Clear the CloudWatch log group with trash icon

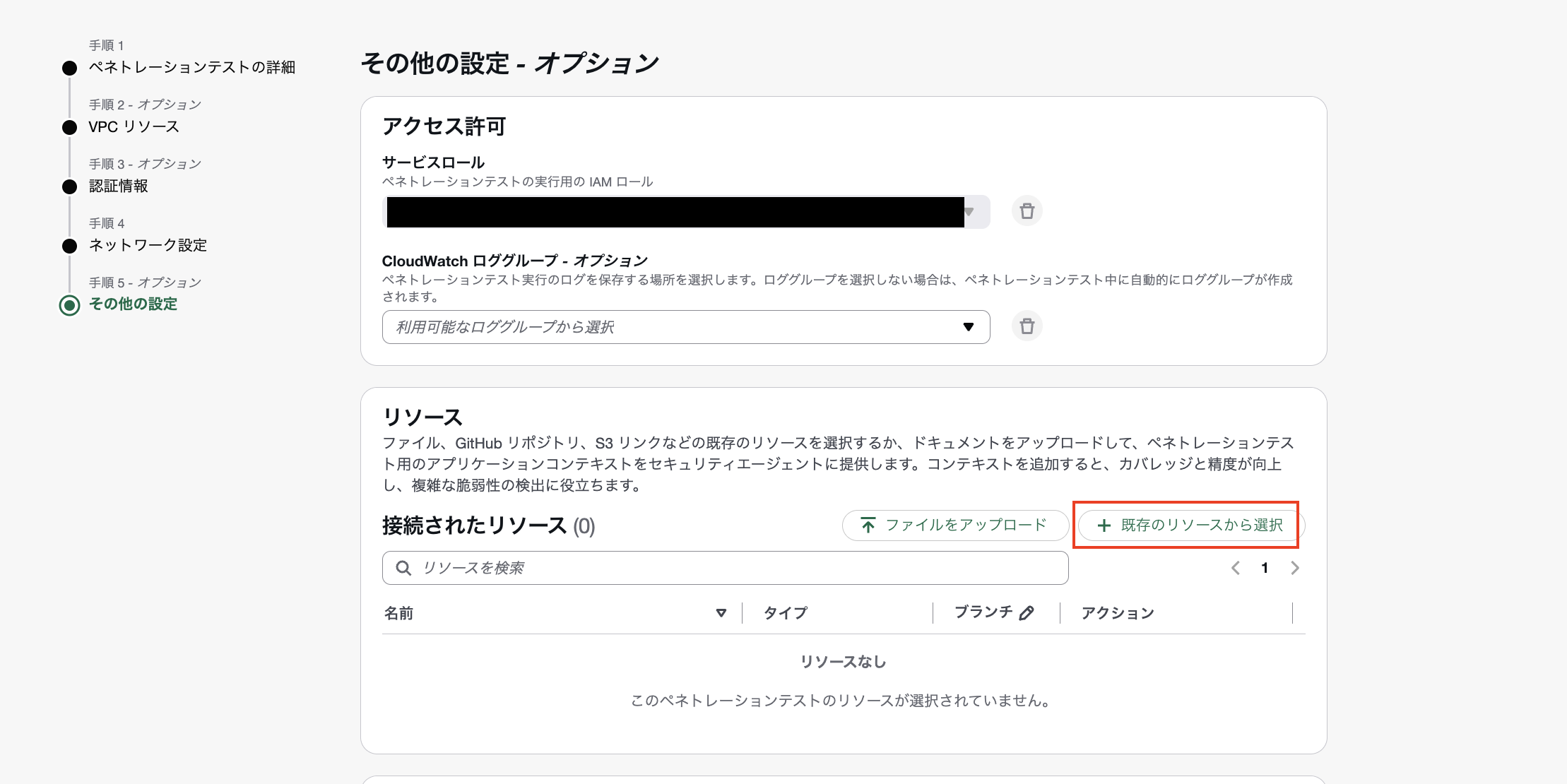1027,326
